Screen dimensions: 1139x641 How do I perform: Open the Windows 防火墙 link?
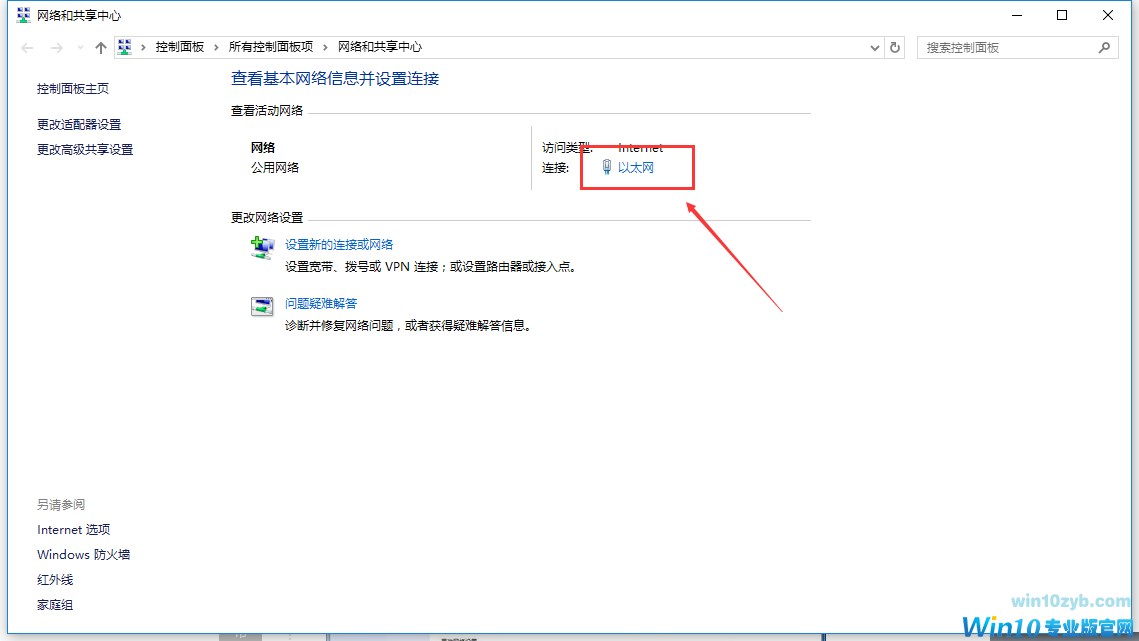tap(84, 555)
